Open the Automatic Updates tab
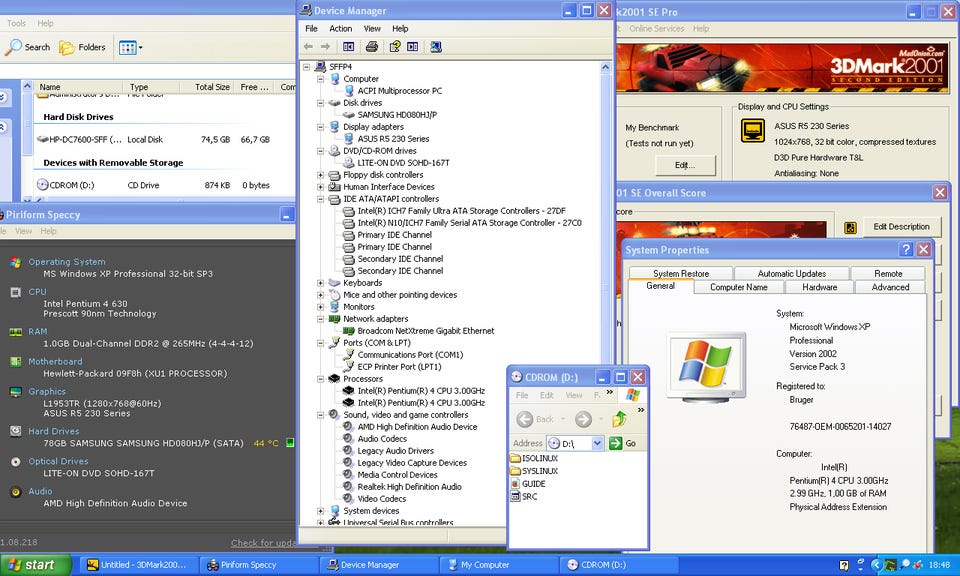The image size is (960, 576). point(792,274)
